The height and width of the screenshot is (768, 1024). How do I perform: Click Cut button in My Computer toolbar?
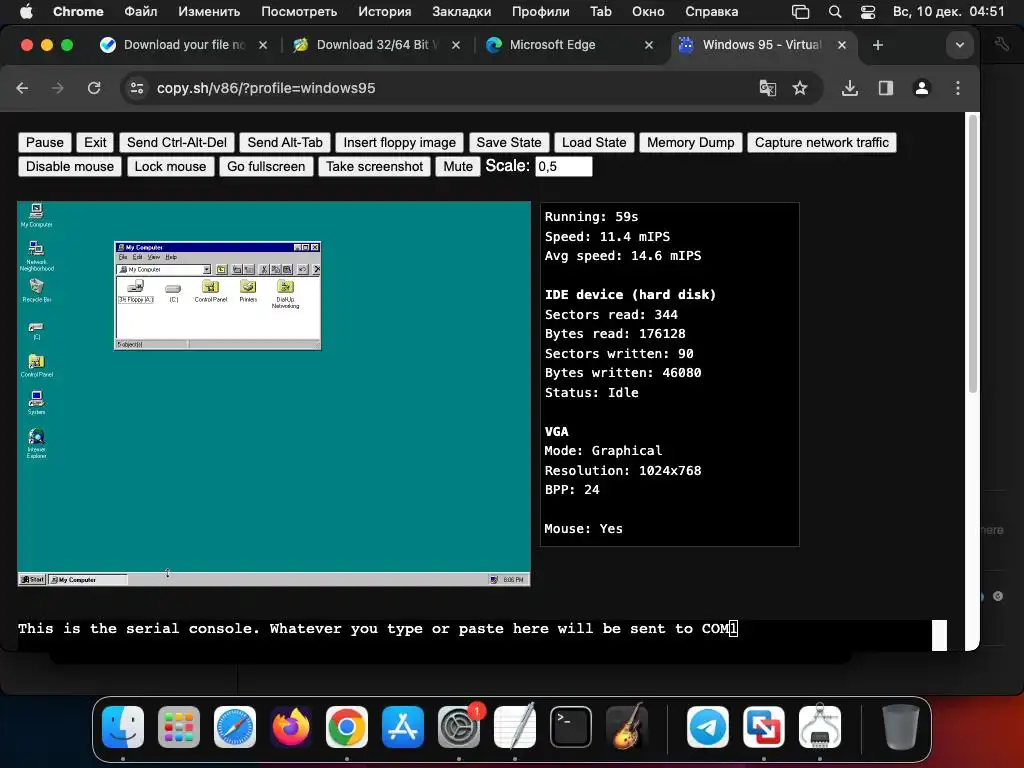[x=264, y=270]
